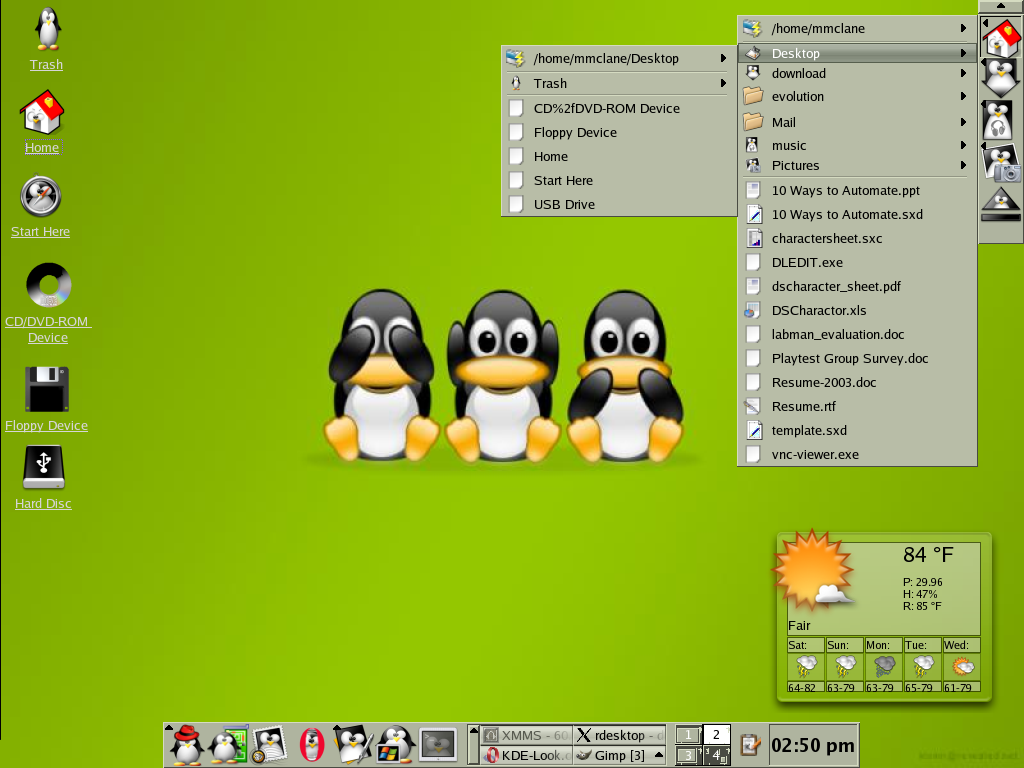Open dscharacter_sheet.pdf

857,286
